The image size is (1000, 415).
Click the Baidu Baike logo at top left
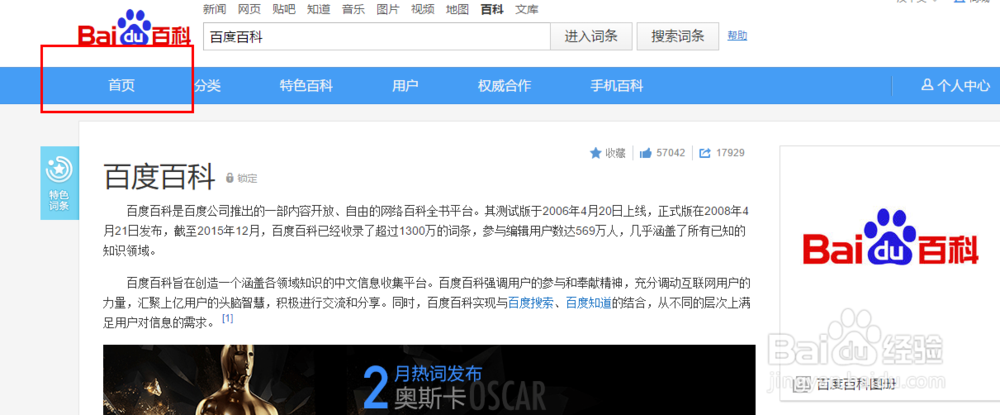coord(134,28)
